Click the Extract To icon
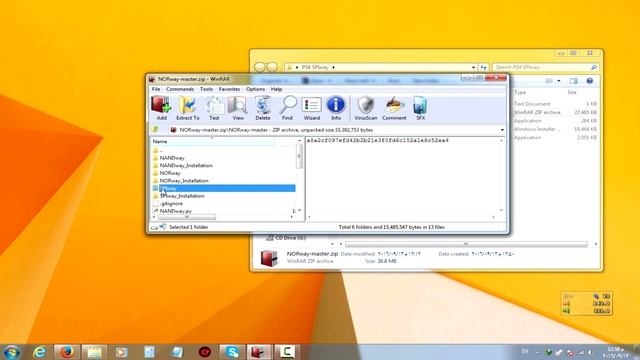 pyautogui.click(x=188, y=108)
